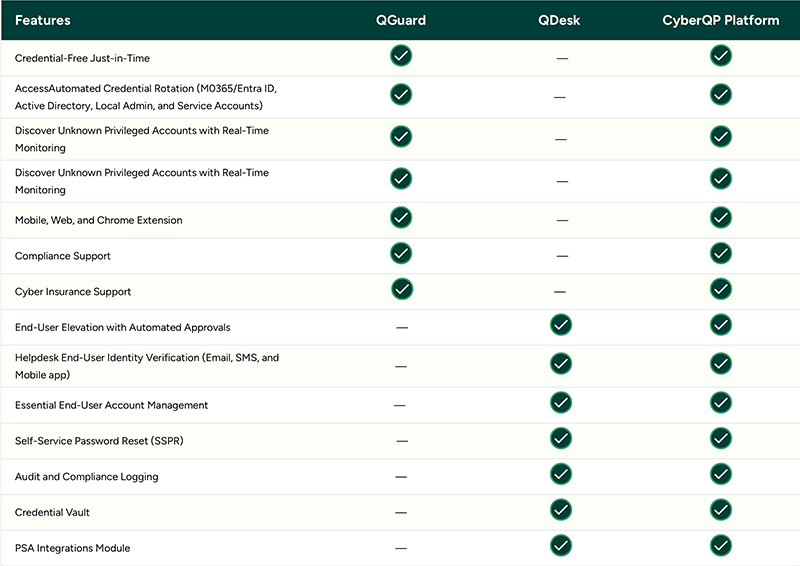Click QGuard checkmark for AccessAutomated Credential Rotation

401,94
